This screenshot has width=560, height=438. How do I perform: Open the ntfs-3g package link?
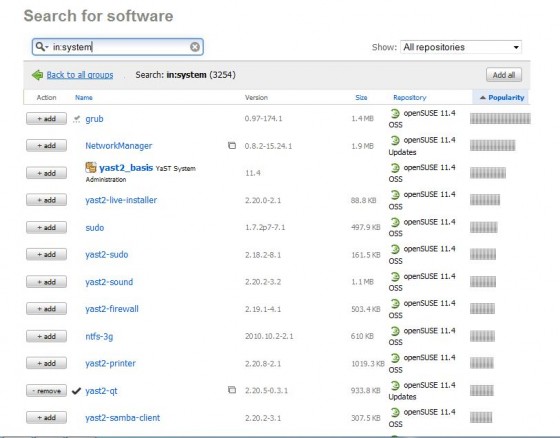[99, 337]
